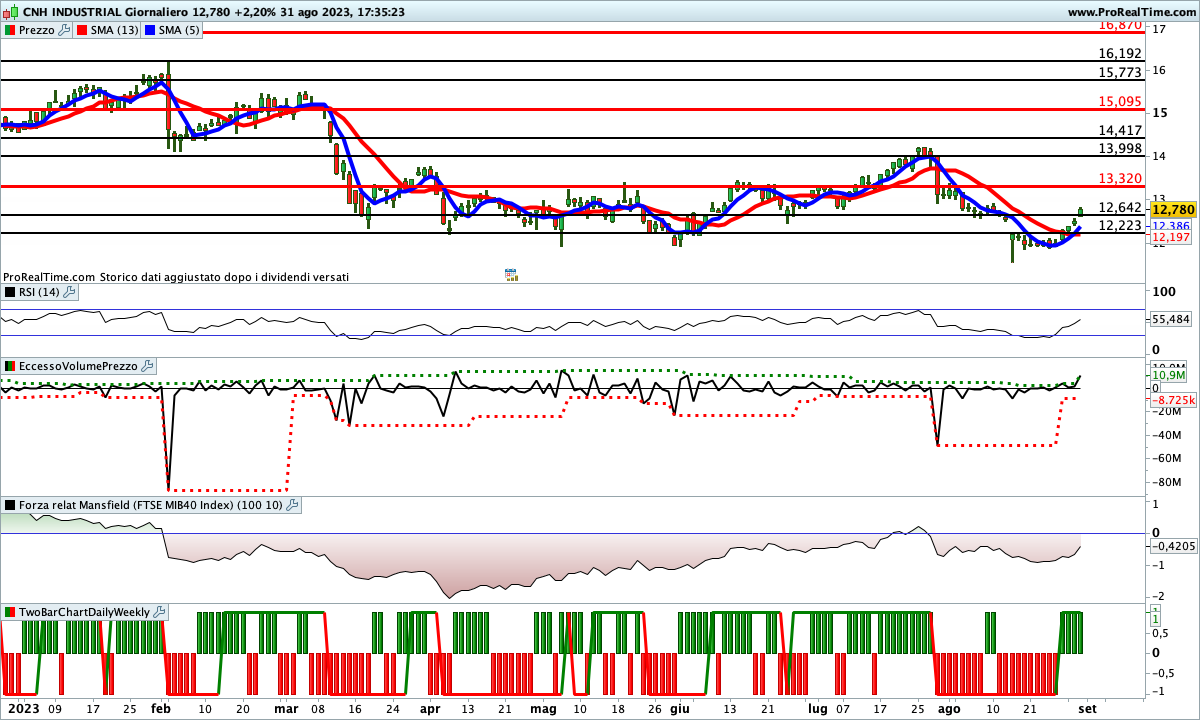Click the level label 12,223
This screenshot has width=1200, height=720.
point(1120,225)
